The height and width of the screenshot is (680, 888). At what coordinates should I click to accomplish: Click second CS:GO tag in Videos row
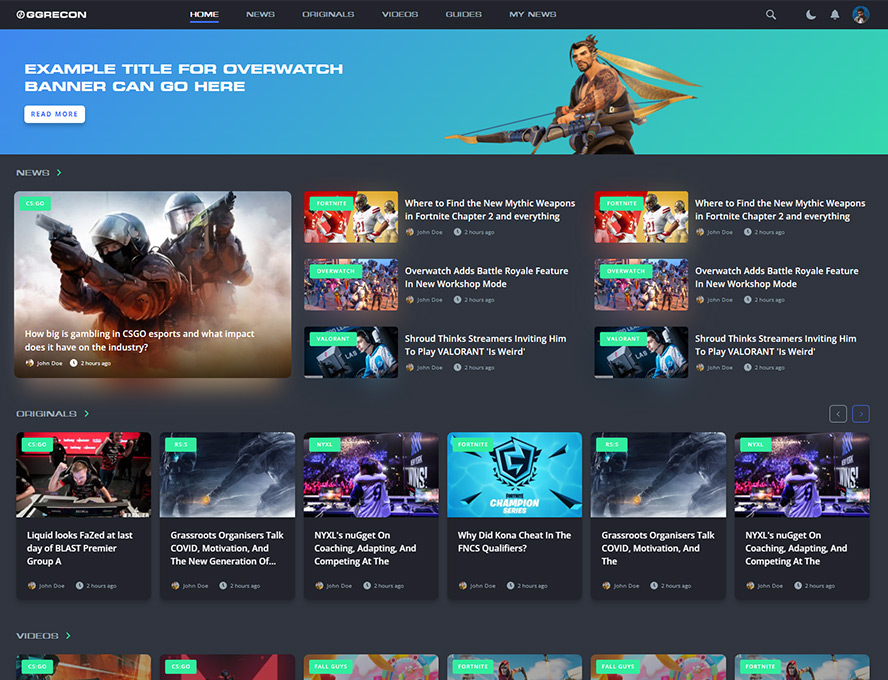tap(181, 666)
